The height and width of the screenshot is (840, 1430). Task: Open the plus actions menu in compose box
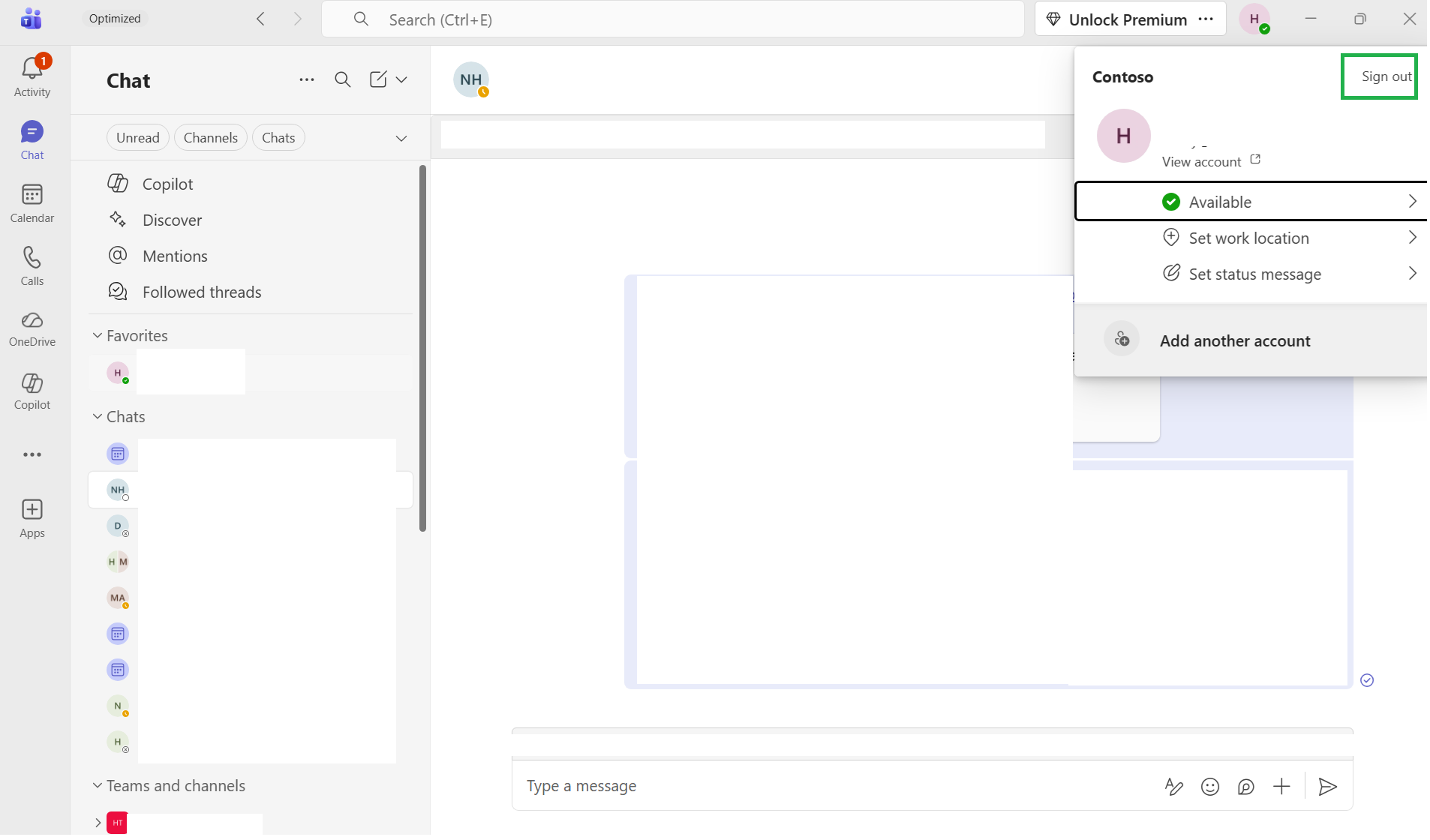point(1282,786)
